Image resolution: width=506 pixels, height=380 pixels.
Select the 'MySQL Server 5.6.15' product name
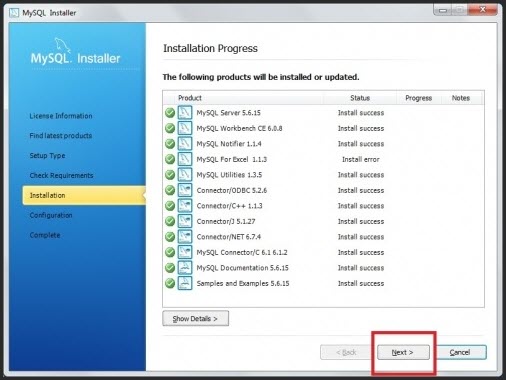[x=228, y=113]
